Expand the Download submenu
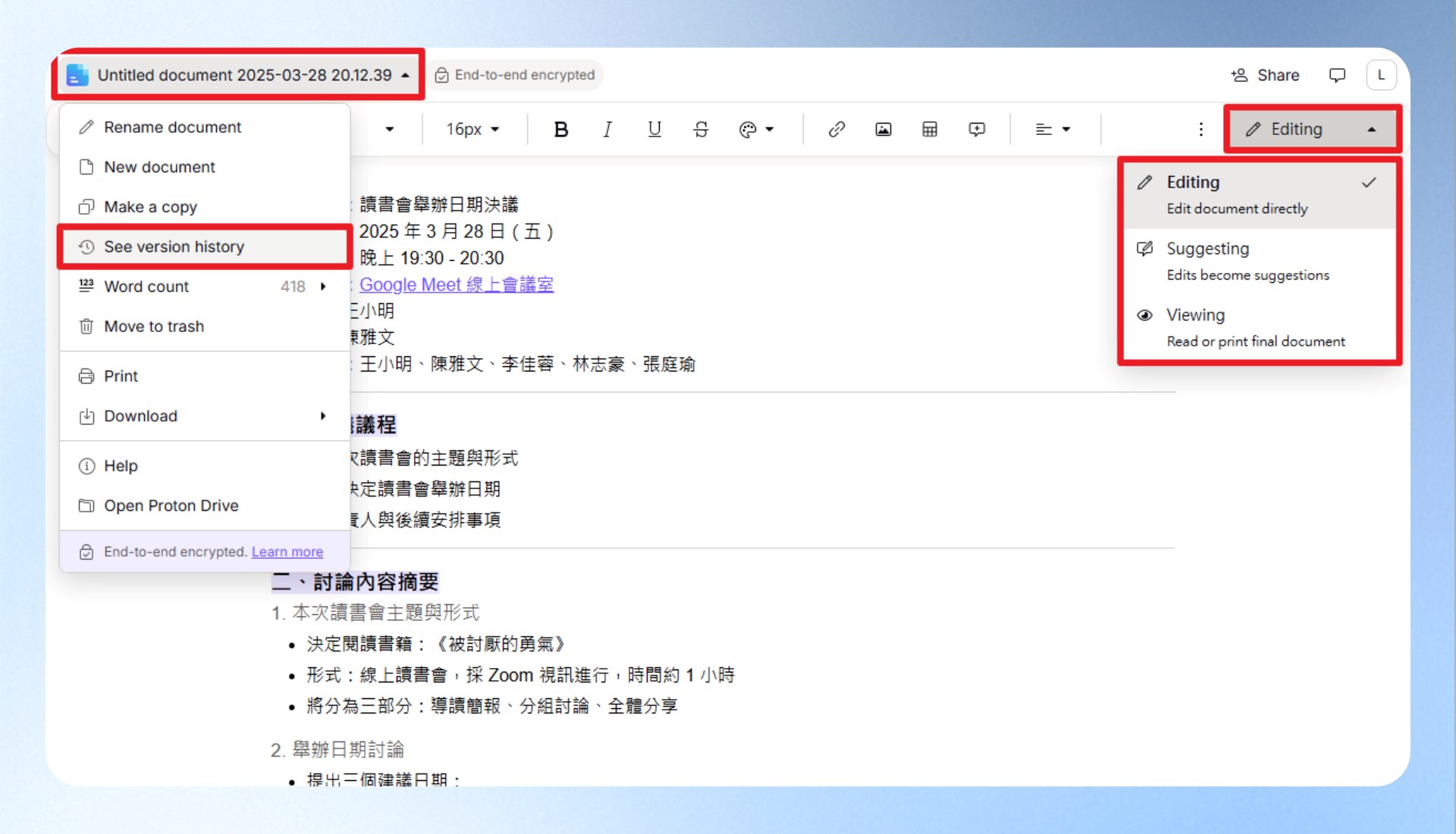Viewport: 1456px width, 834px height. (x=205, y=416)
